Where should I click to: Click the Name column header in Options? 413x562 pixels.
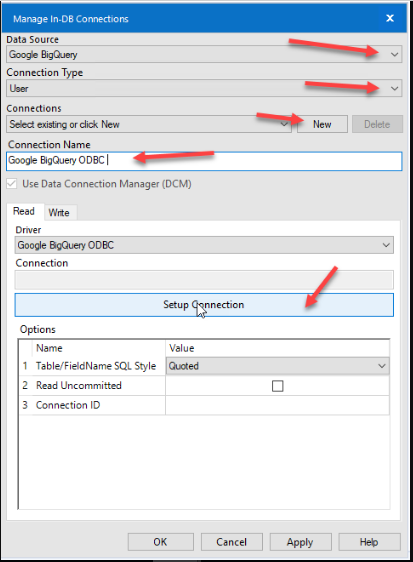pos(99,348)
